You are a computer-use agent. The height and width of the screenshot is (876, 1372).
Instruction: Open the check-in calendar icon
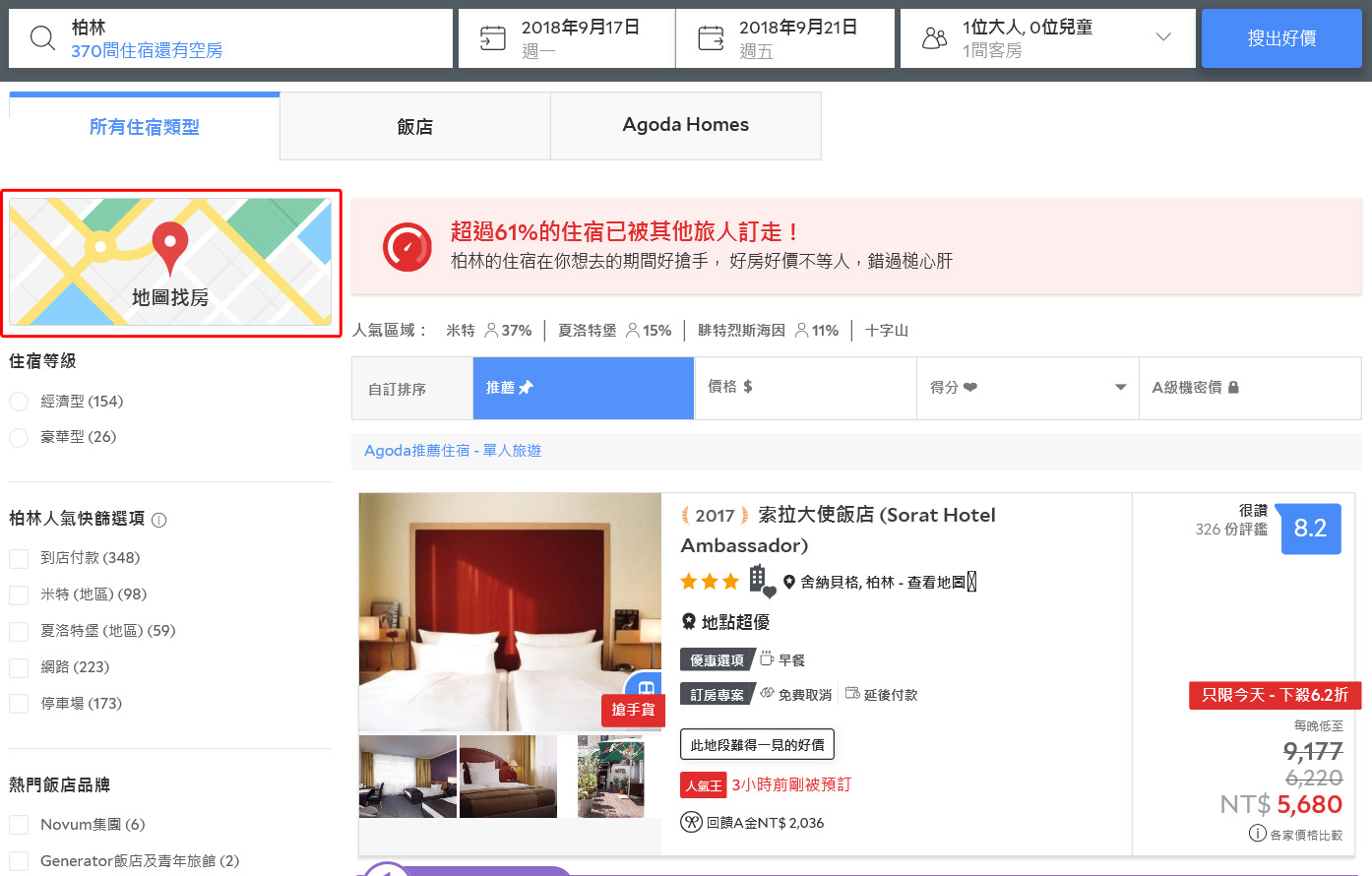(492, 38)
